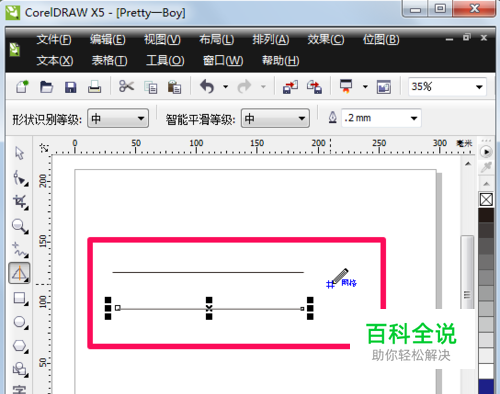Open the 编辑(E) menu
Image resolution: width=500 pixels, height=394 pixels.
[x=108, y=40]
